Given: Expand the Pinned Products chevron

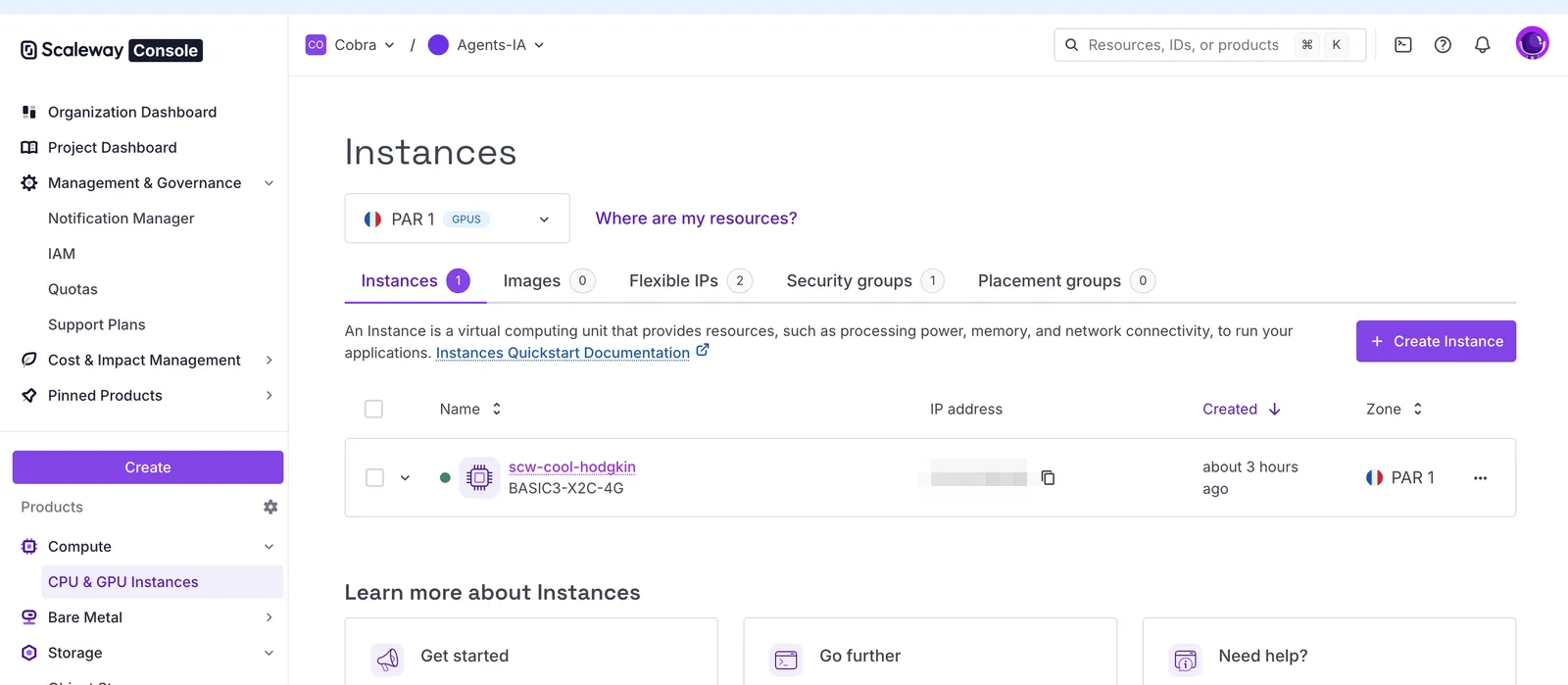Looking at the screenshot, I should 269,395.
